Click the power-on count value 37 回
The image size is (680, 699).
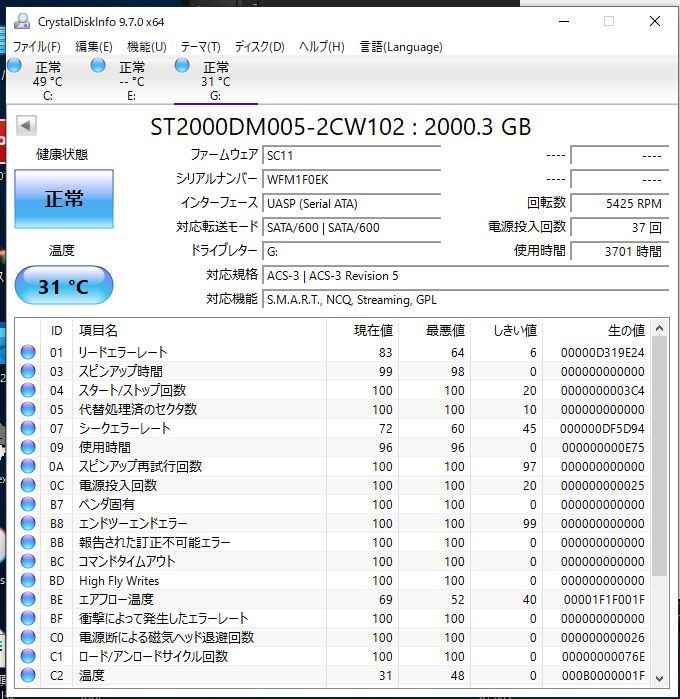click(620, 228)
